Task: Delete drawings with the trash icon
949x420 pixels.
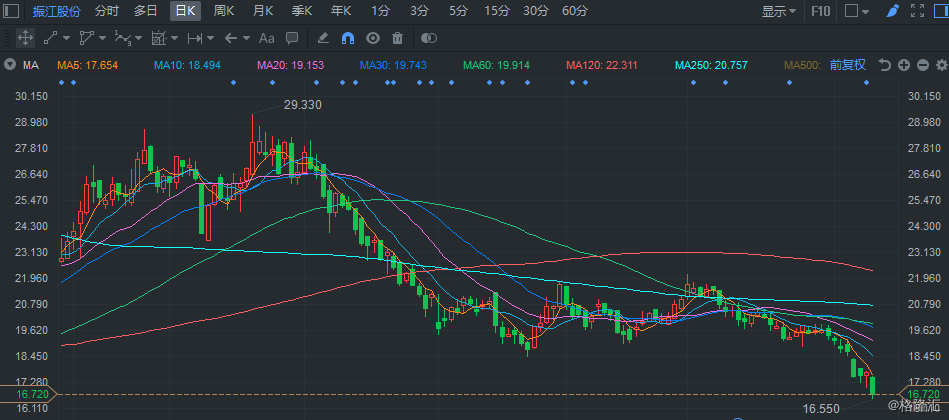Action: pyautogui.click(x=398, y=38)
